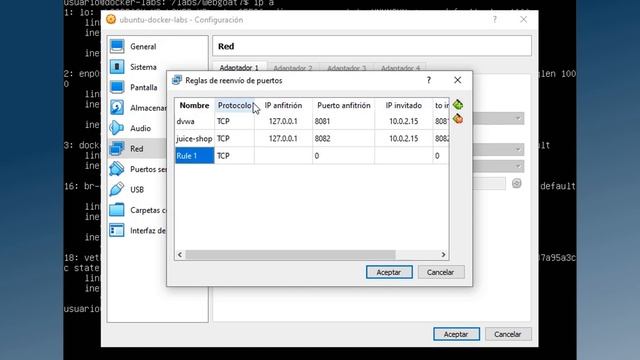Click host port 8082 cell
The height and width of the screenshot is (360, 640).
click(x=344, y=139)
